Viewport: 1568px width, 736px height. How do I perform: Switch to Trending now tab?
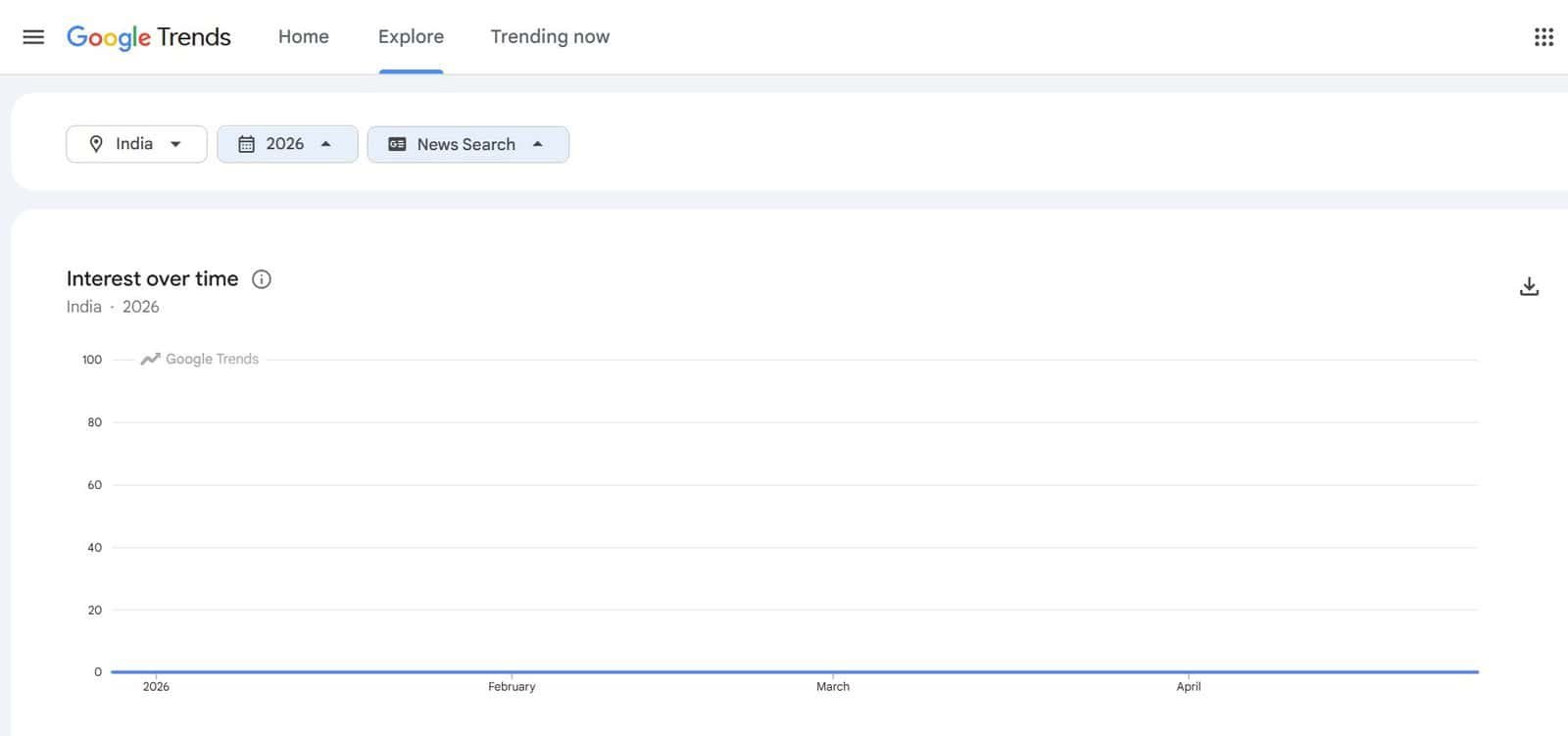(550, 37)
